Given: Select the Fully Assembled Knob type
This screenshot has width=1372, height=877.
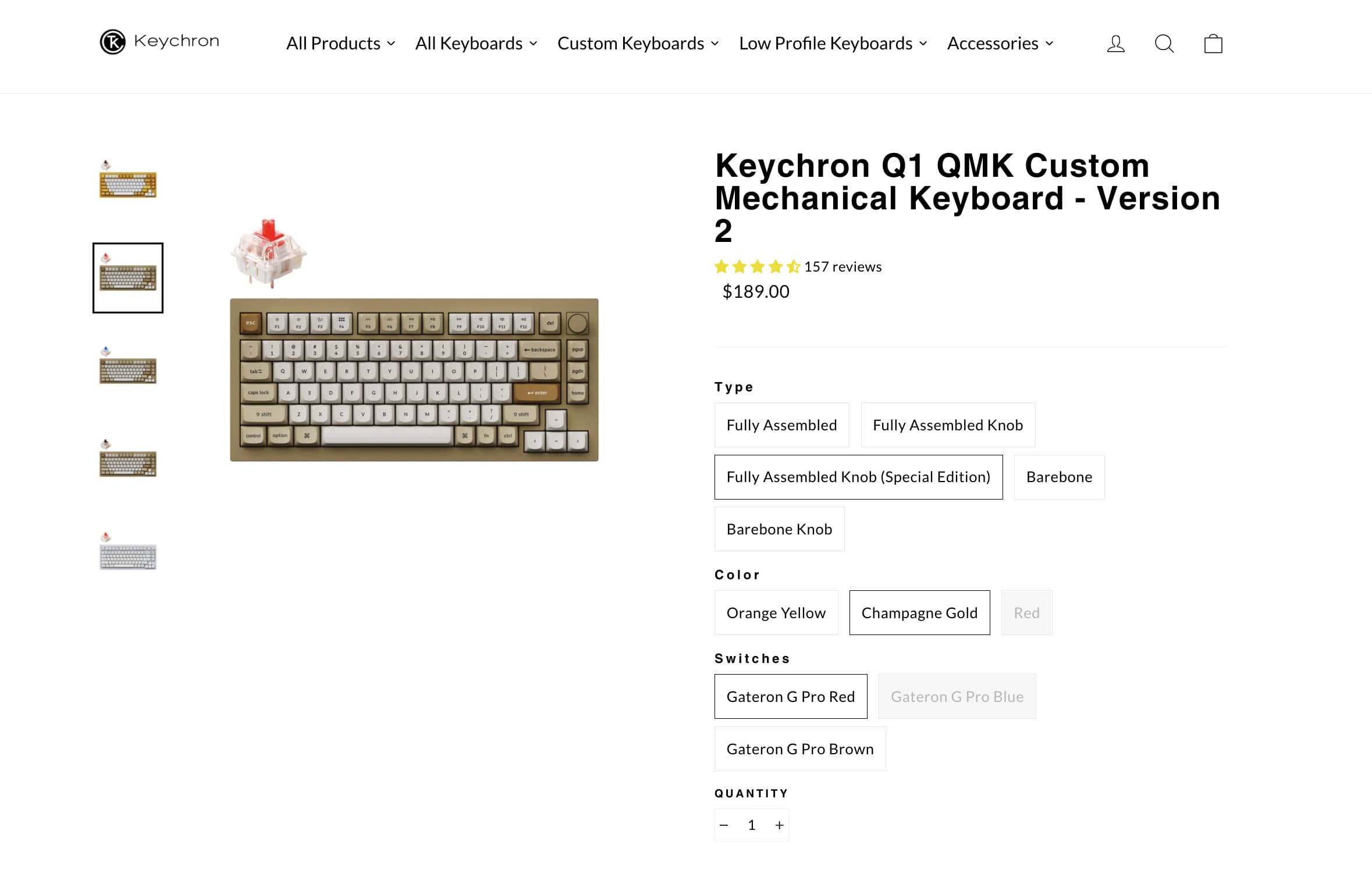Looking at the screenshot, I should [947, 425].
